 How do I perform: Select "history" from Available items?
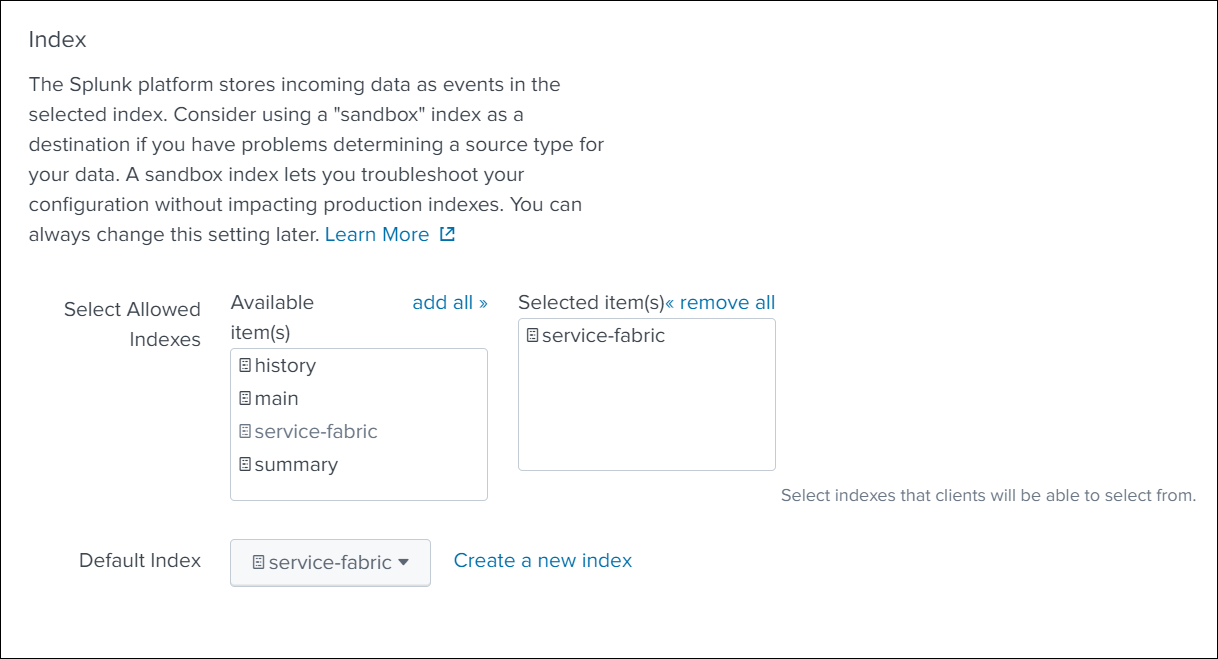point(285,366)
